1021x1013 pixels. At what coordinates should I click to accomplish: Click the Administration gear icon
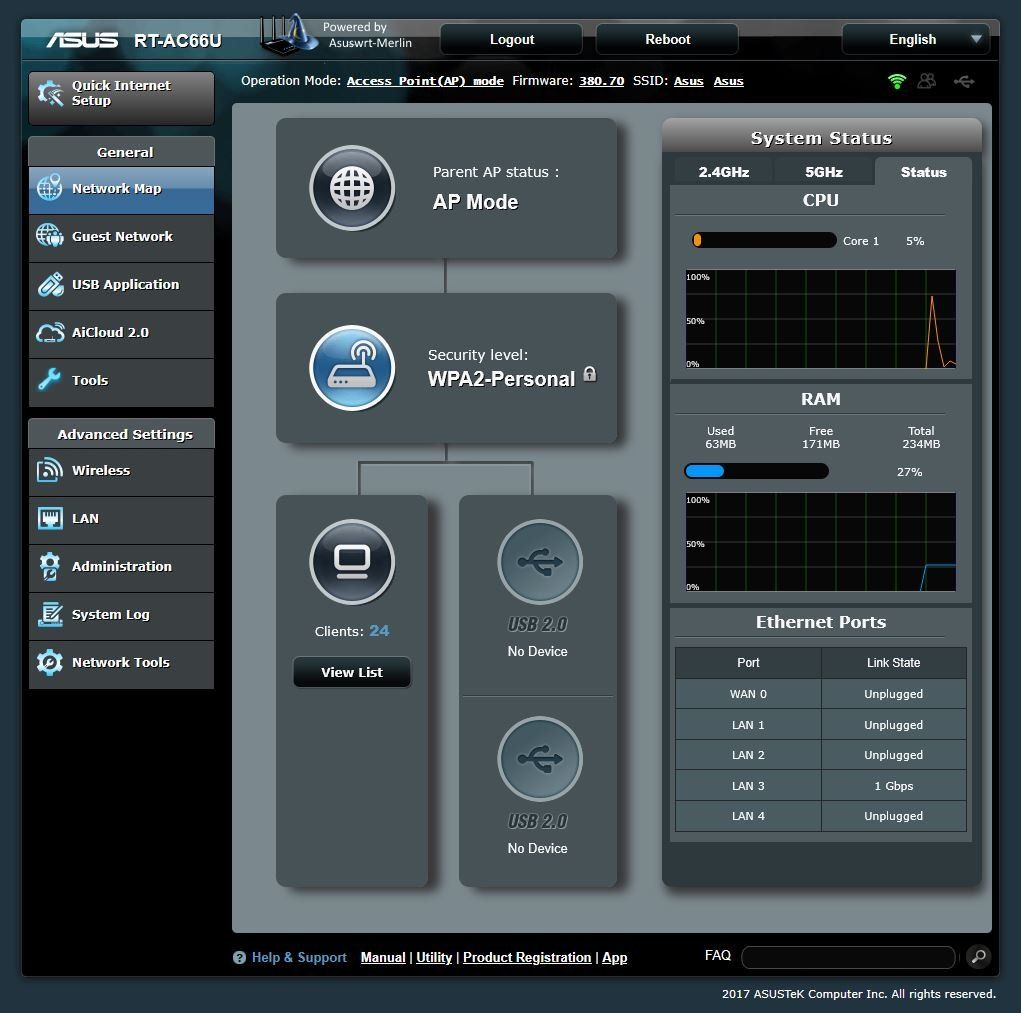(x=49, y=566)
